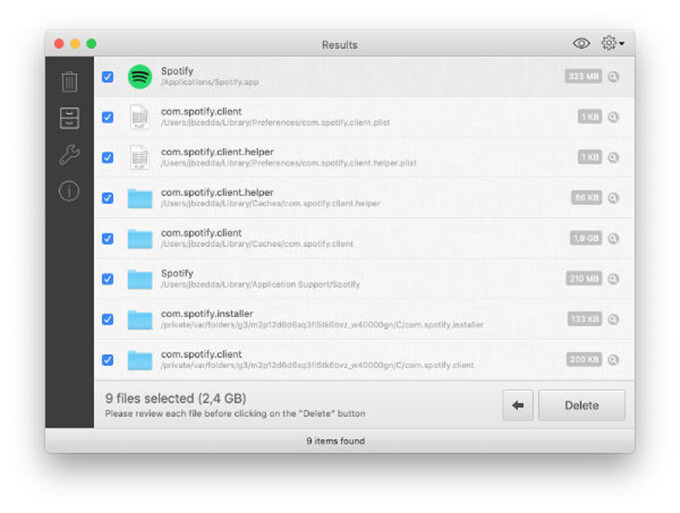Reveal Spotify.app in Finder magnifier icon
The height and width of the screenshot is (513, 680).
[613, 77]
